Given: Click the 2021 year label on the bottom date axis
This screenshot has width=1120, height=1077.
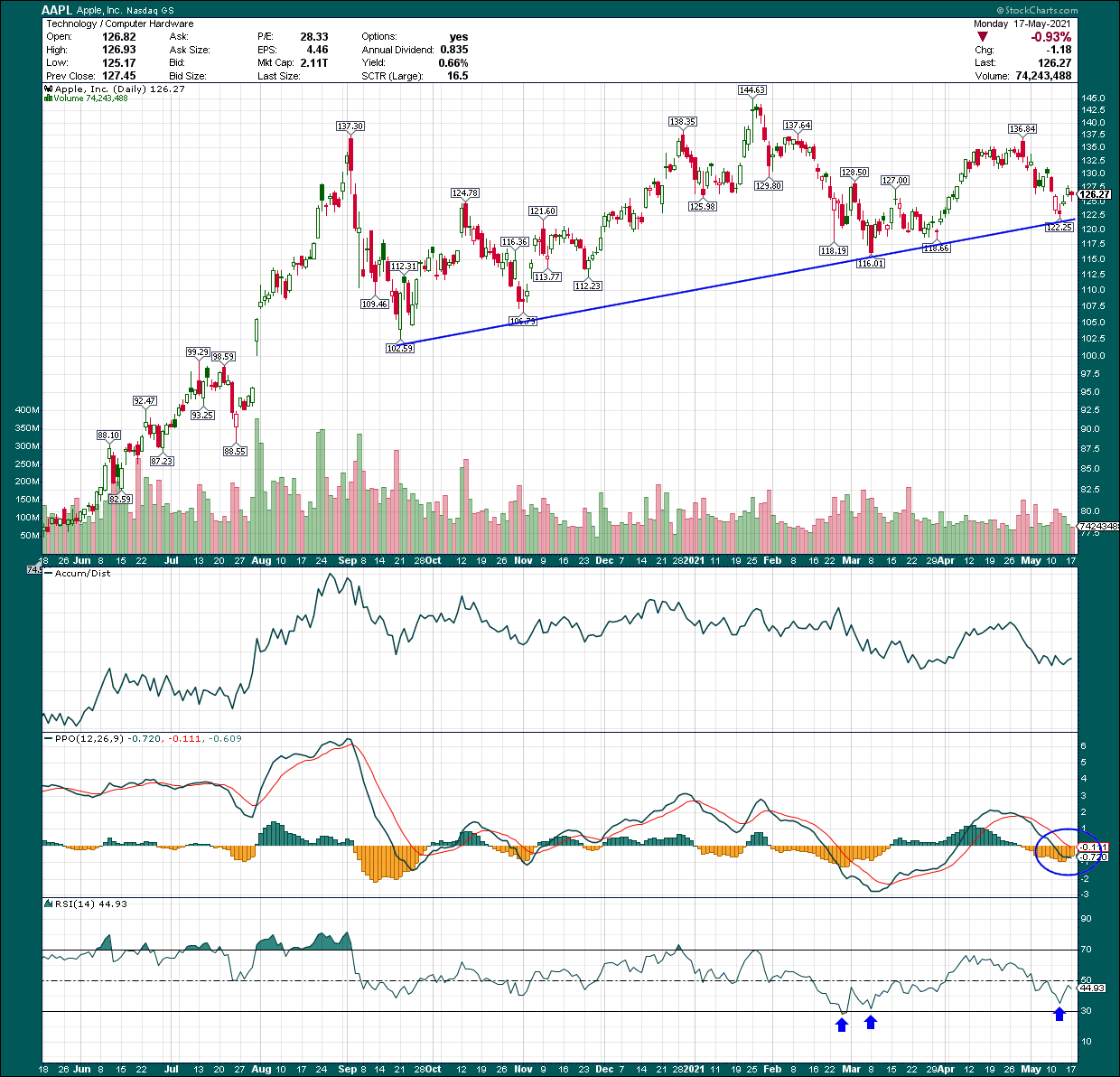Looking at the screenshot, I should tap(694, 1070).
